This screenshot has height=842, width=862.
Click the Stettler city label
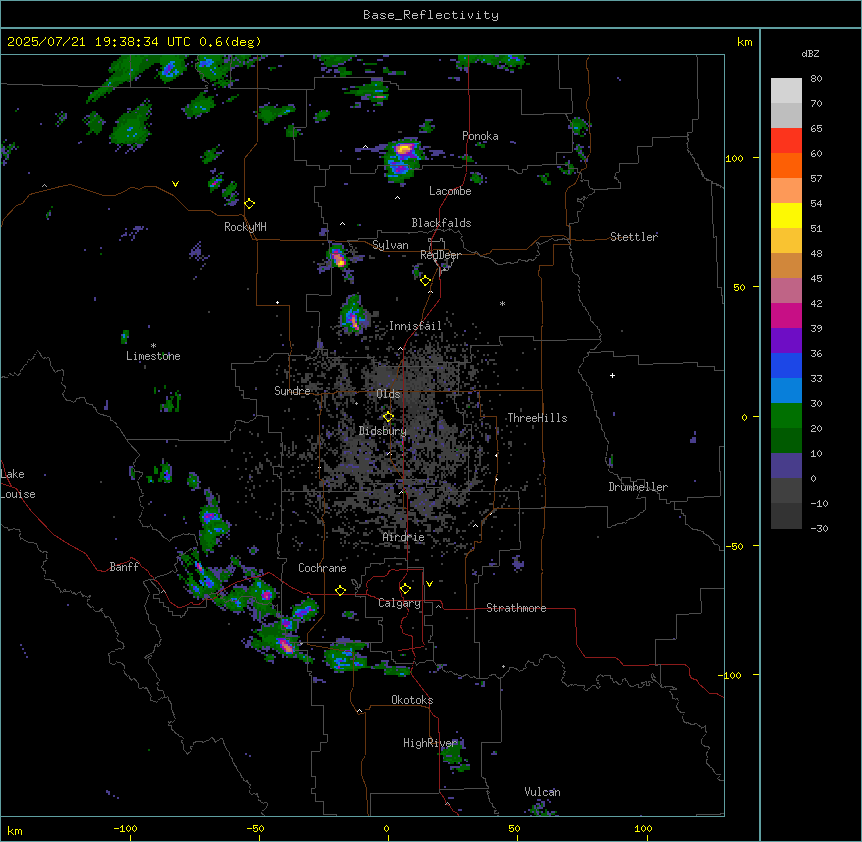(634, 237)
